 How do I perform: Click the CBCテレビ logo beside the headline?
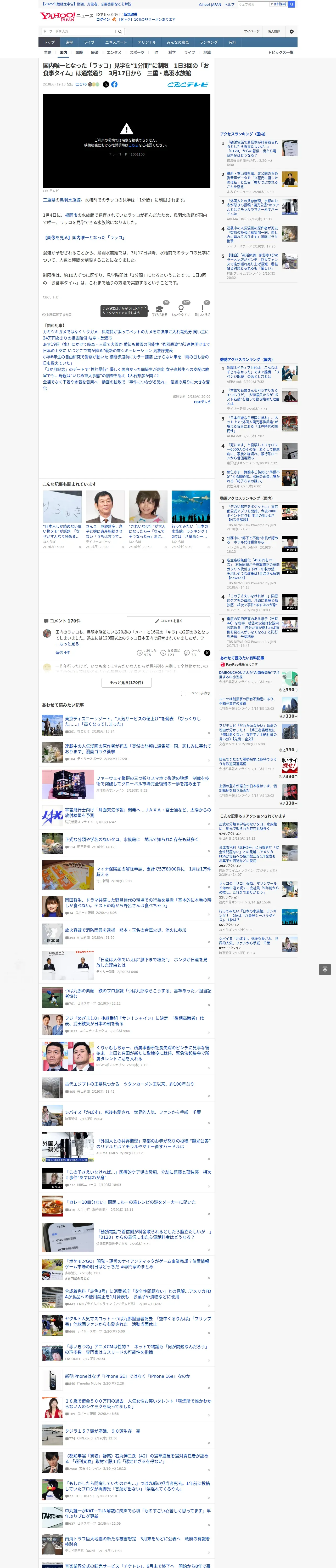click(x=188, y=85)
